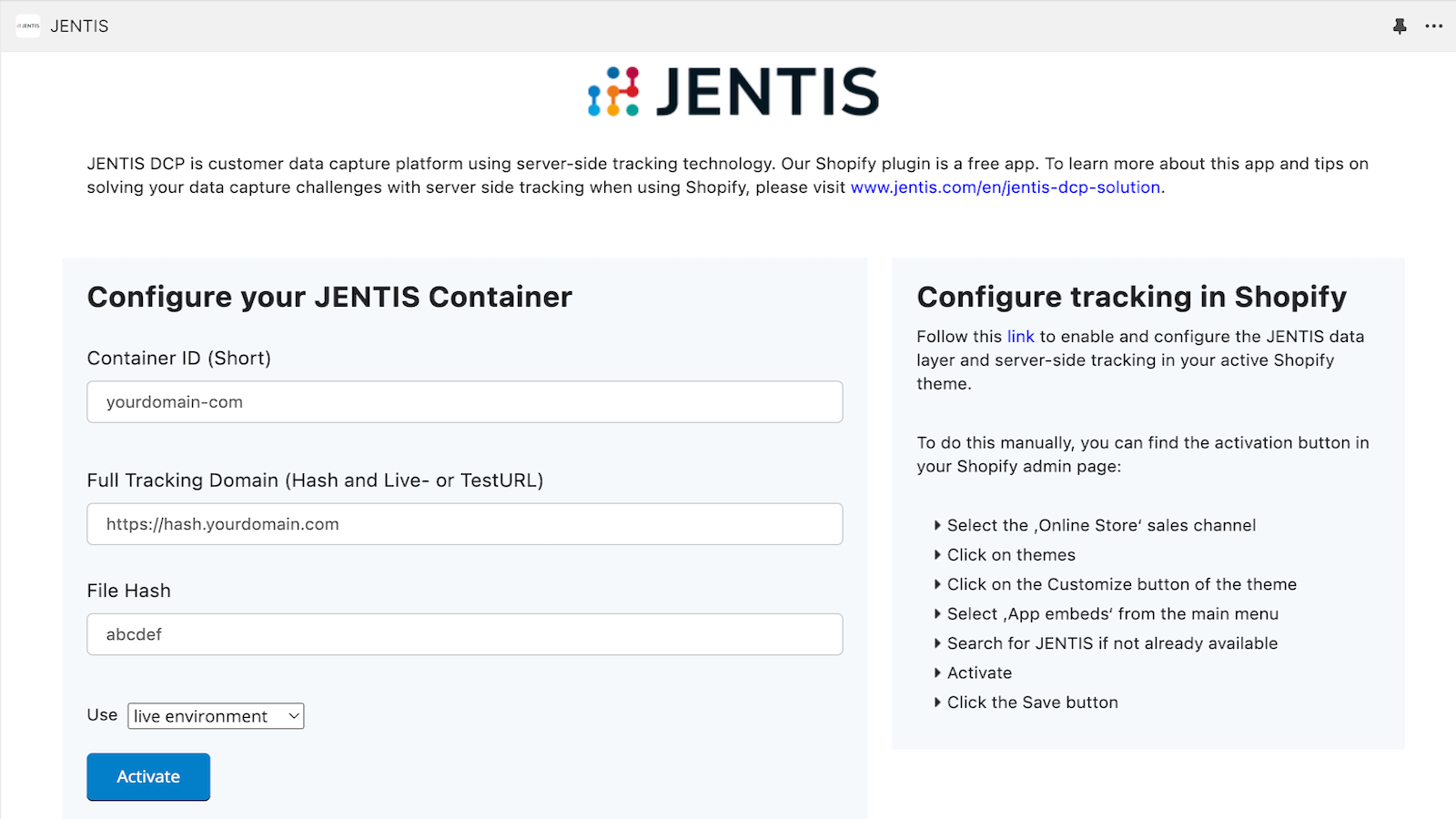Focus the Container ID (Short) field
The width and height of the screenshot is (1456, 819).
(x=465, y=402)
